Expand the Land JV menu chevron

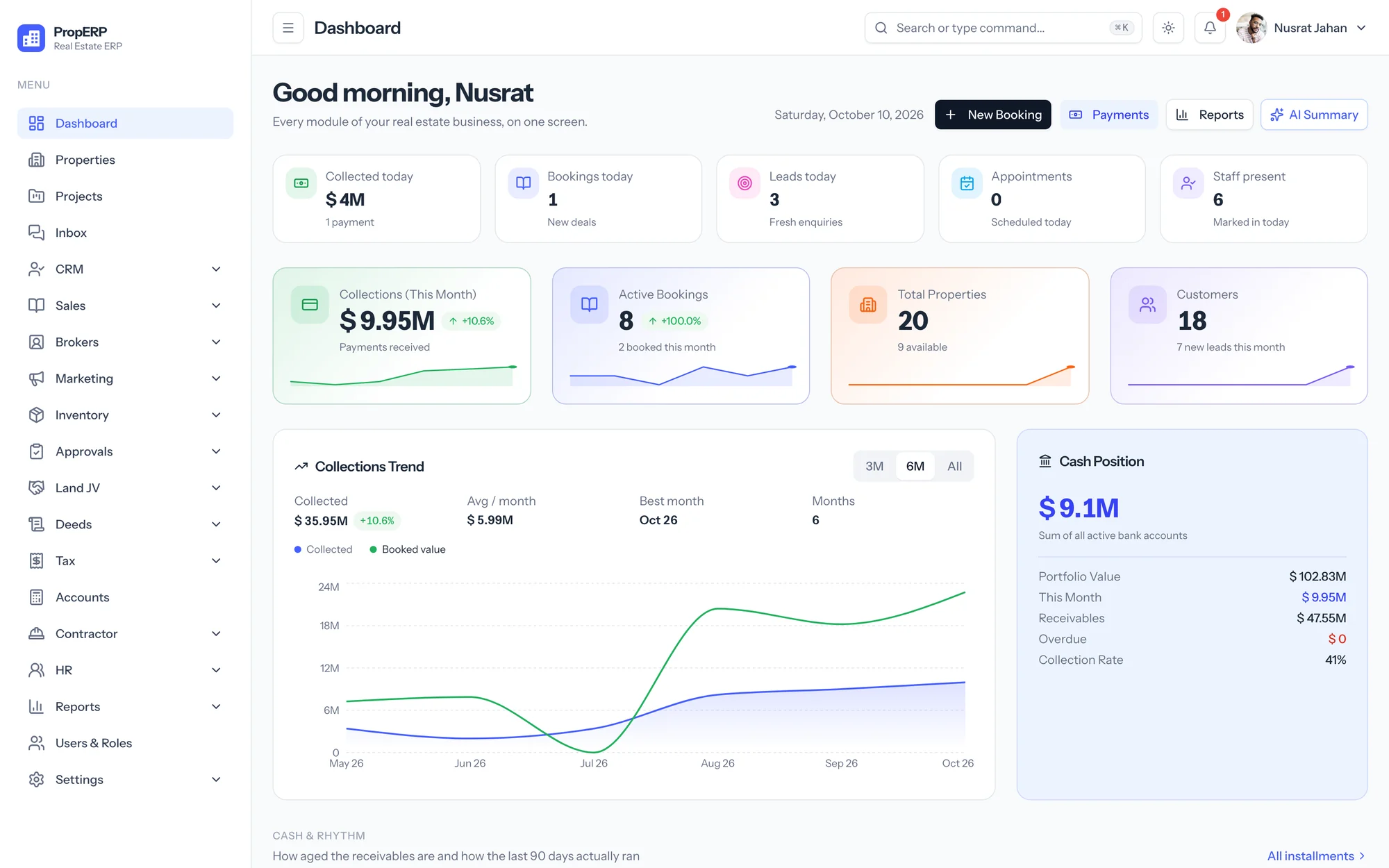pos(216,487)
